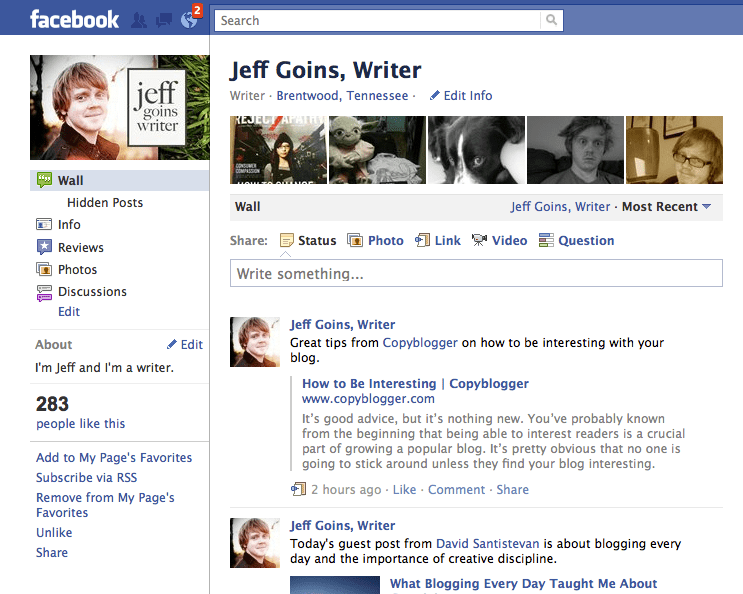Open the Info section
The width and height of the screenshot is (743, 594).
click(69, 224)
